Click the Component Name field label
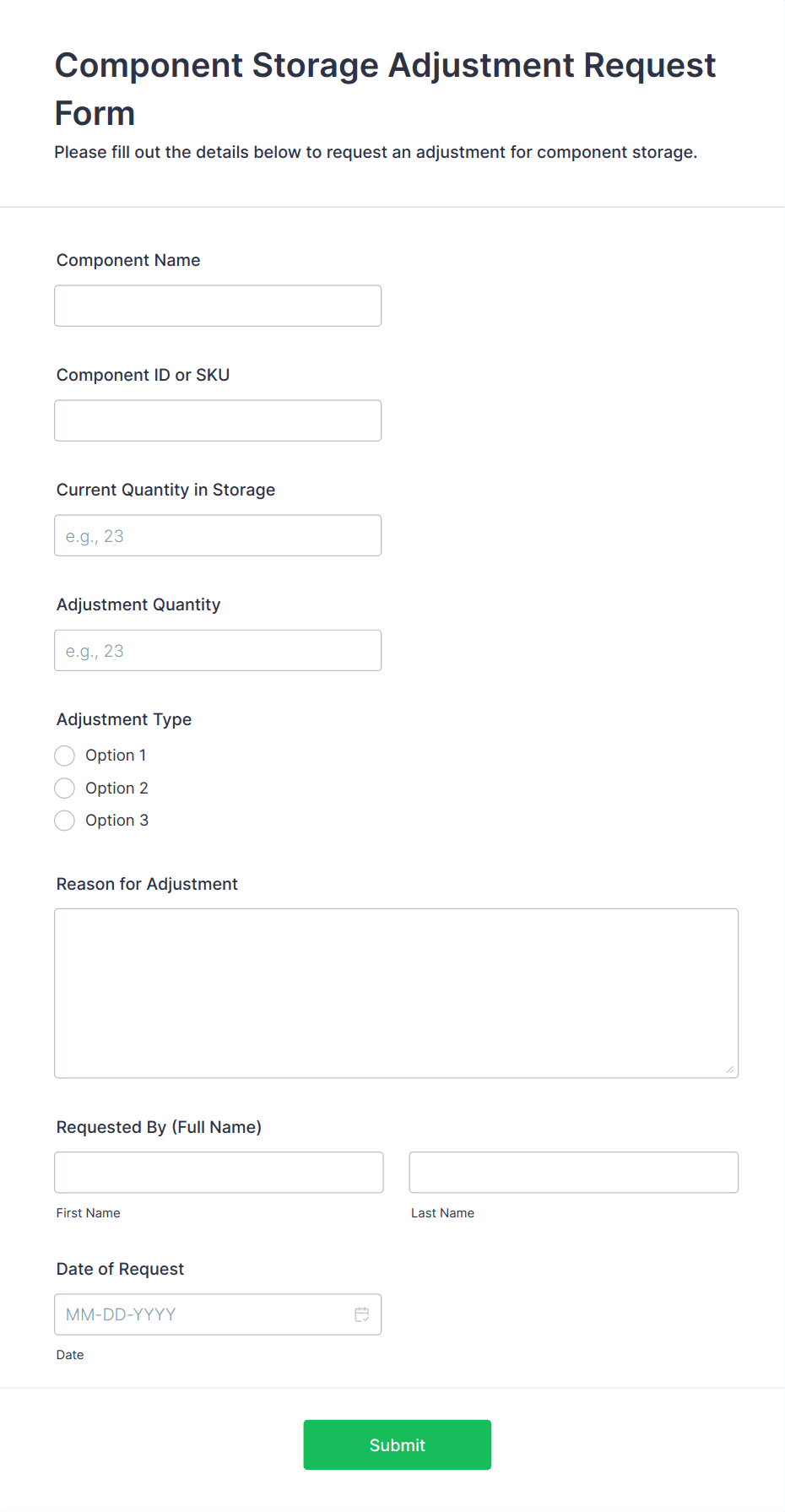 point(128,260)
